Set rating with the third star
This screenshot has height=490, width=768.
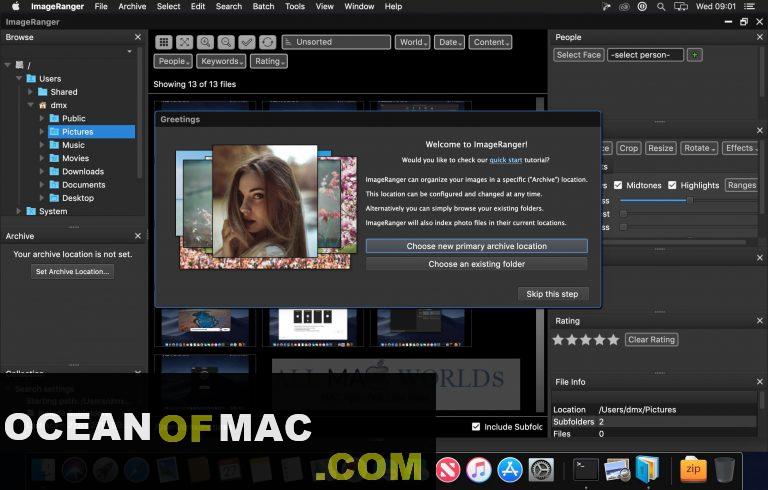pyautogui.click(x=585, y=340)
